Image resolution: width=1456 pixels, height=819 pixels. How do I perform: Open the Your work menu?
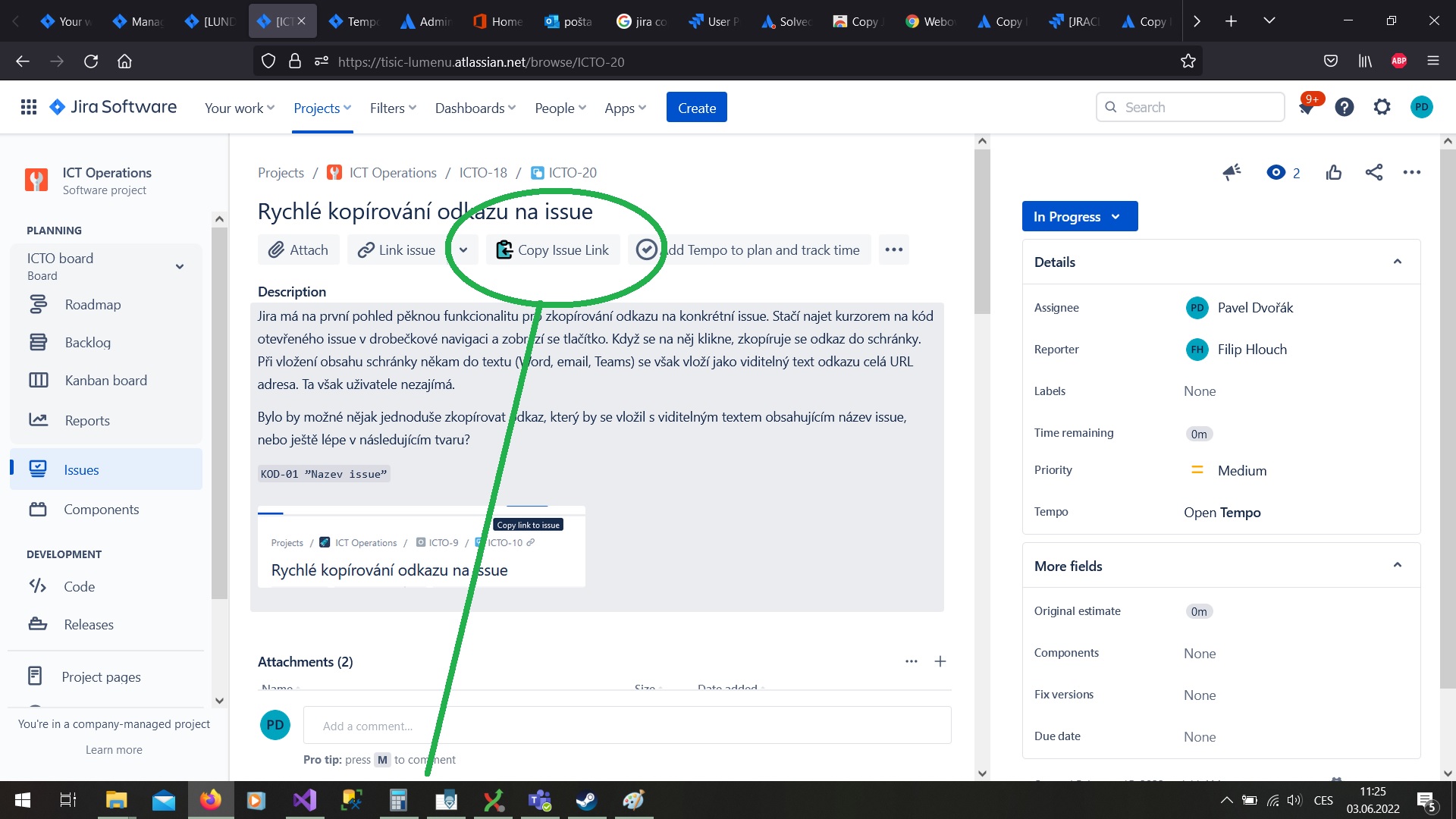[x=240, y=108]
